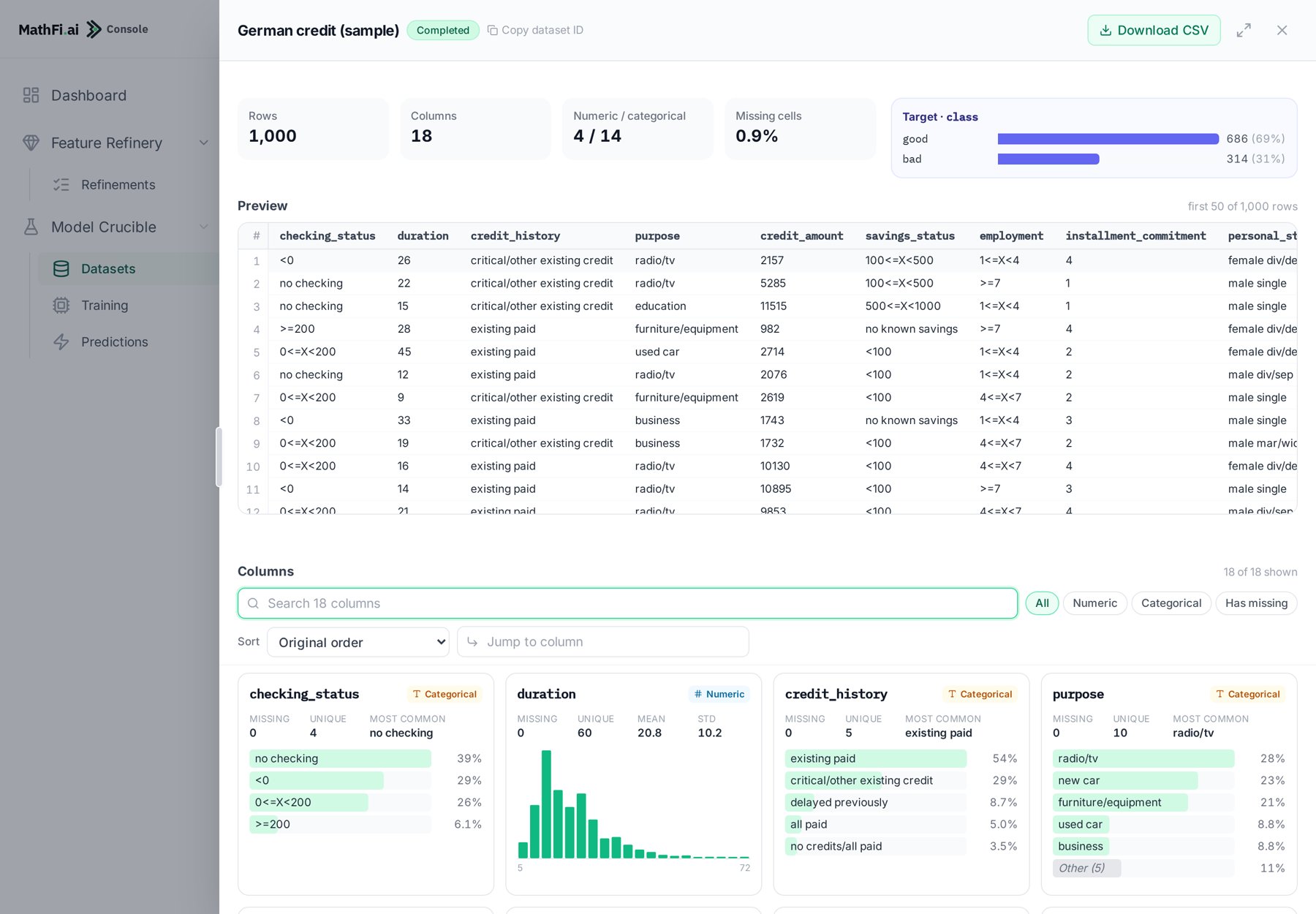The image size is (1316, 914).
Task: Collapse the Feature Refinery section chevron
Action: click(204, 143)
